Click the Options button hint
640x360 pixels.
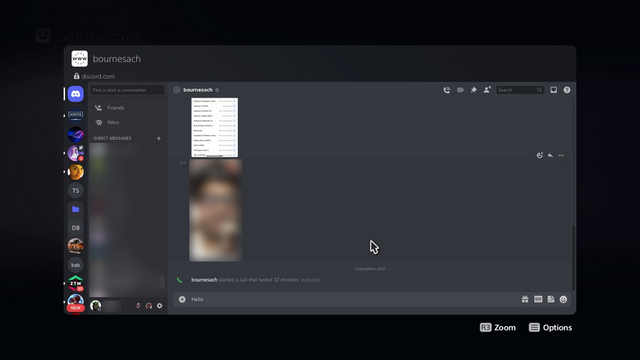[550, 327]
